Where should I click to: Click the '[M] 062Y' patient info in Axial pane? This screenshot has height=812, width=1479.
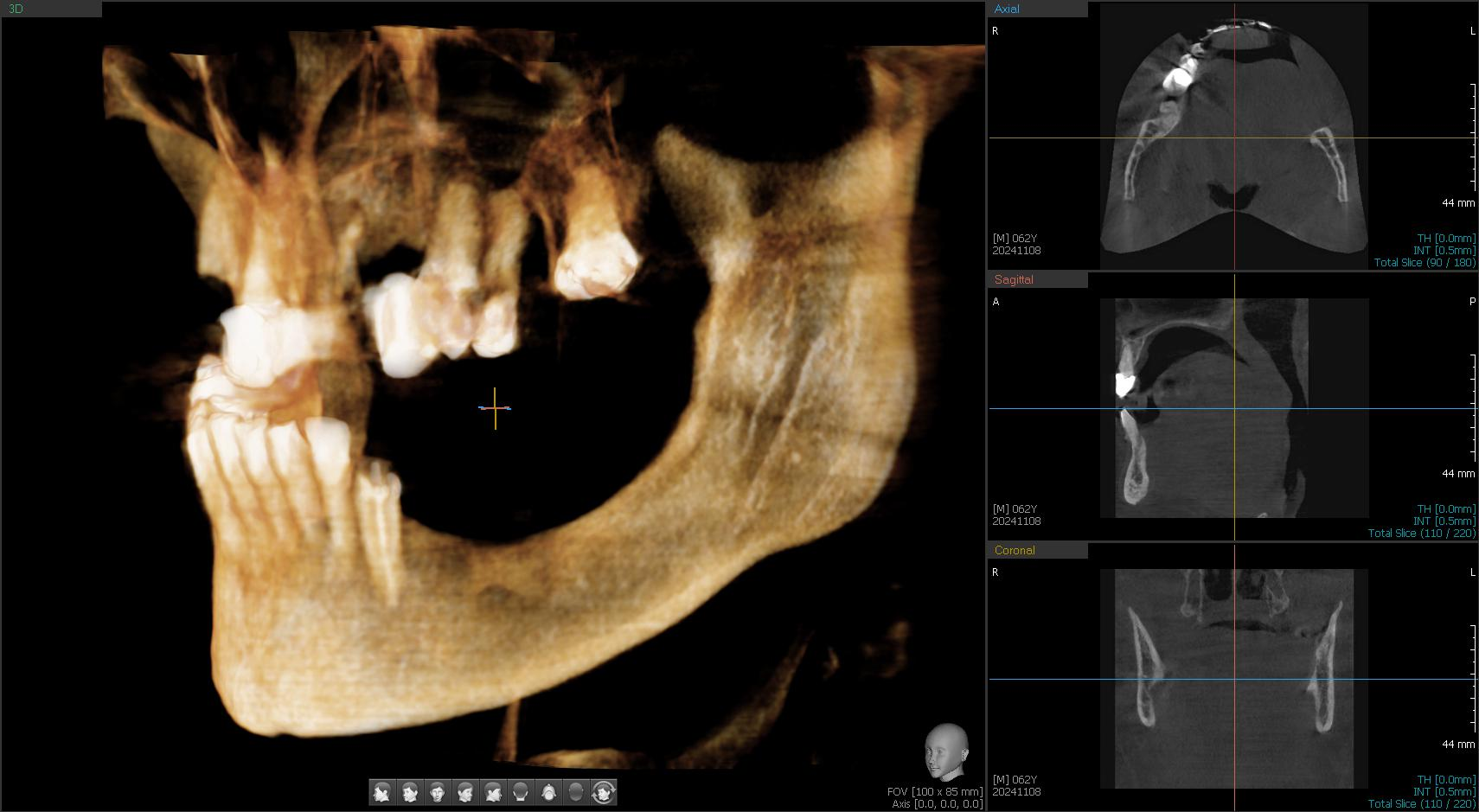[1015, 239]
